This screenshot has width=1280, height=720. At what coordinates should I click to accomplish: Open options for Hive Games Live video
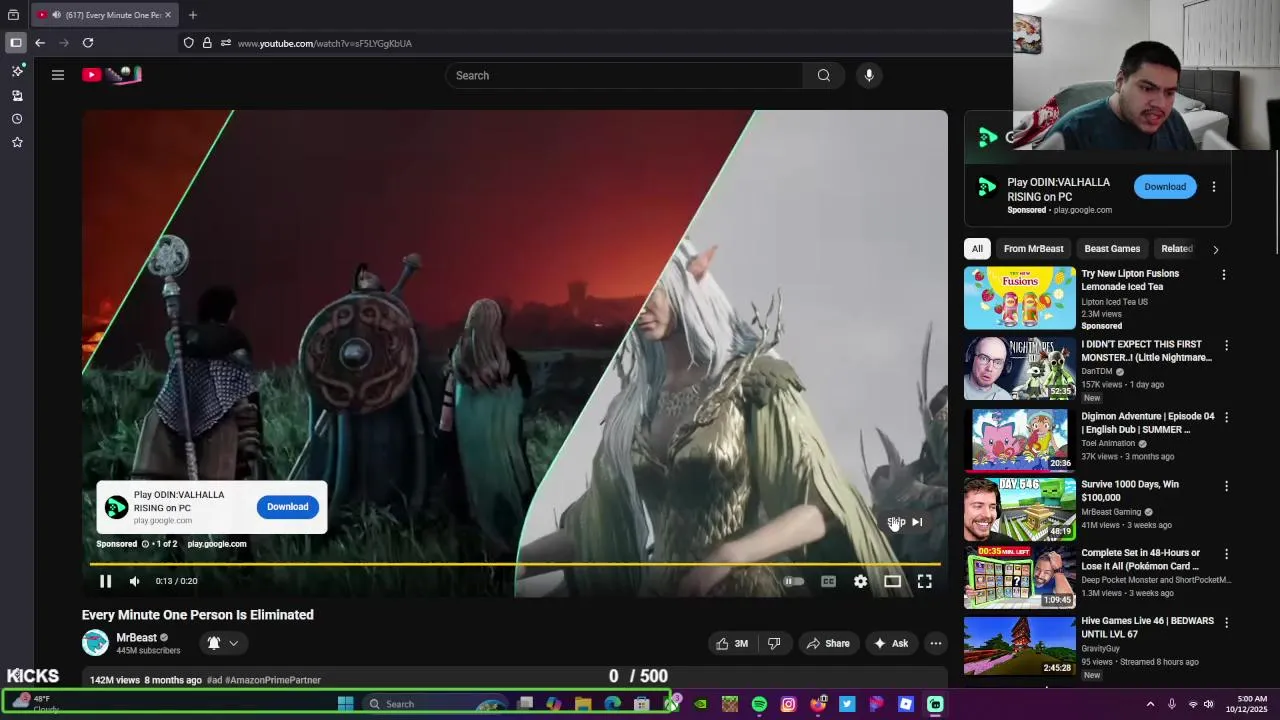[1226, 622]
